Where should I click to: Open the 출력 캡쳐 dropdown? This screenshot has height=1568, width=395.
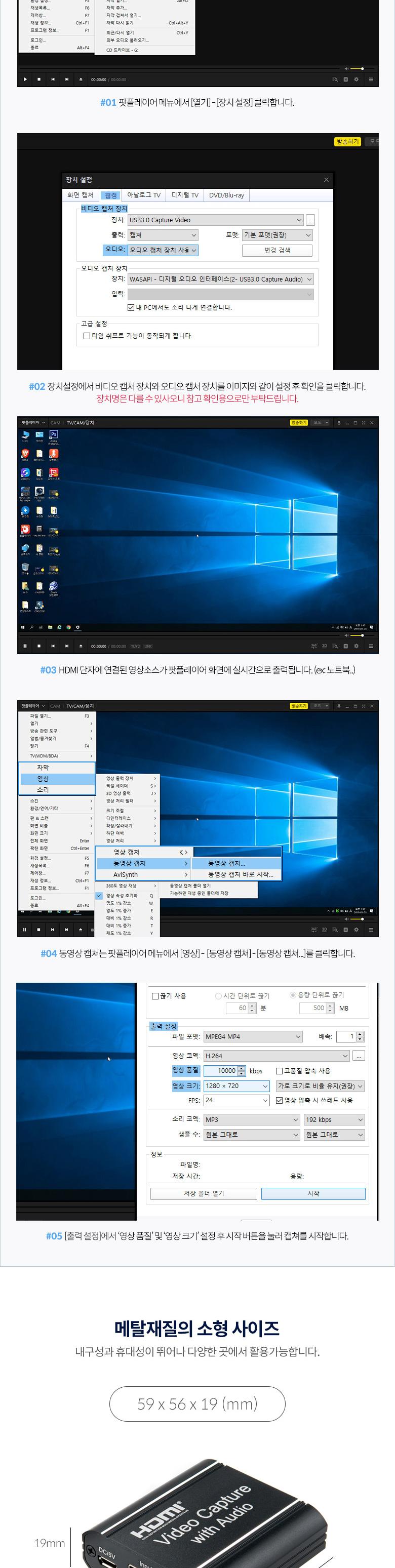click(163, 235)
